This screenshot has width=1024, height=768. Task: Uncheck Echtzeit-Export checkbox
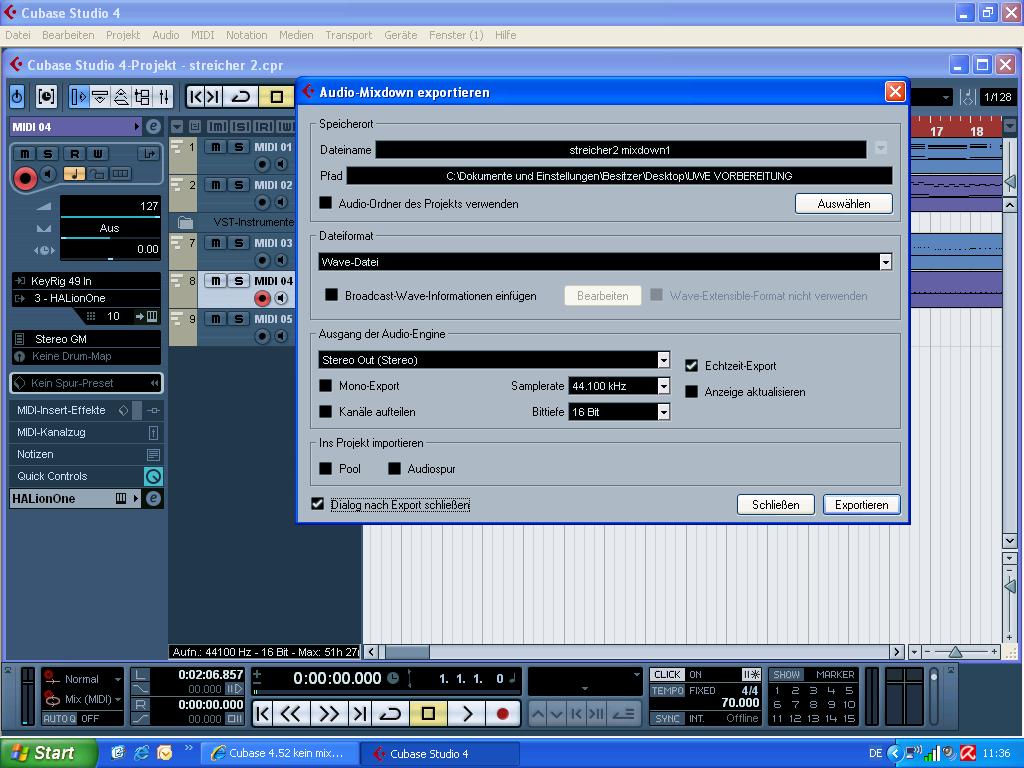692,366
